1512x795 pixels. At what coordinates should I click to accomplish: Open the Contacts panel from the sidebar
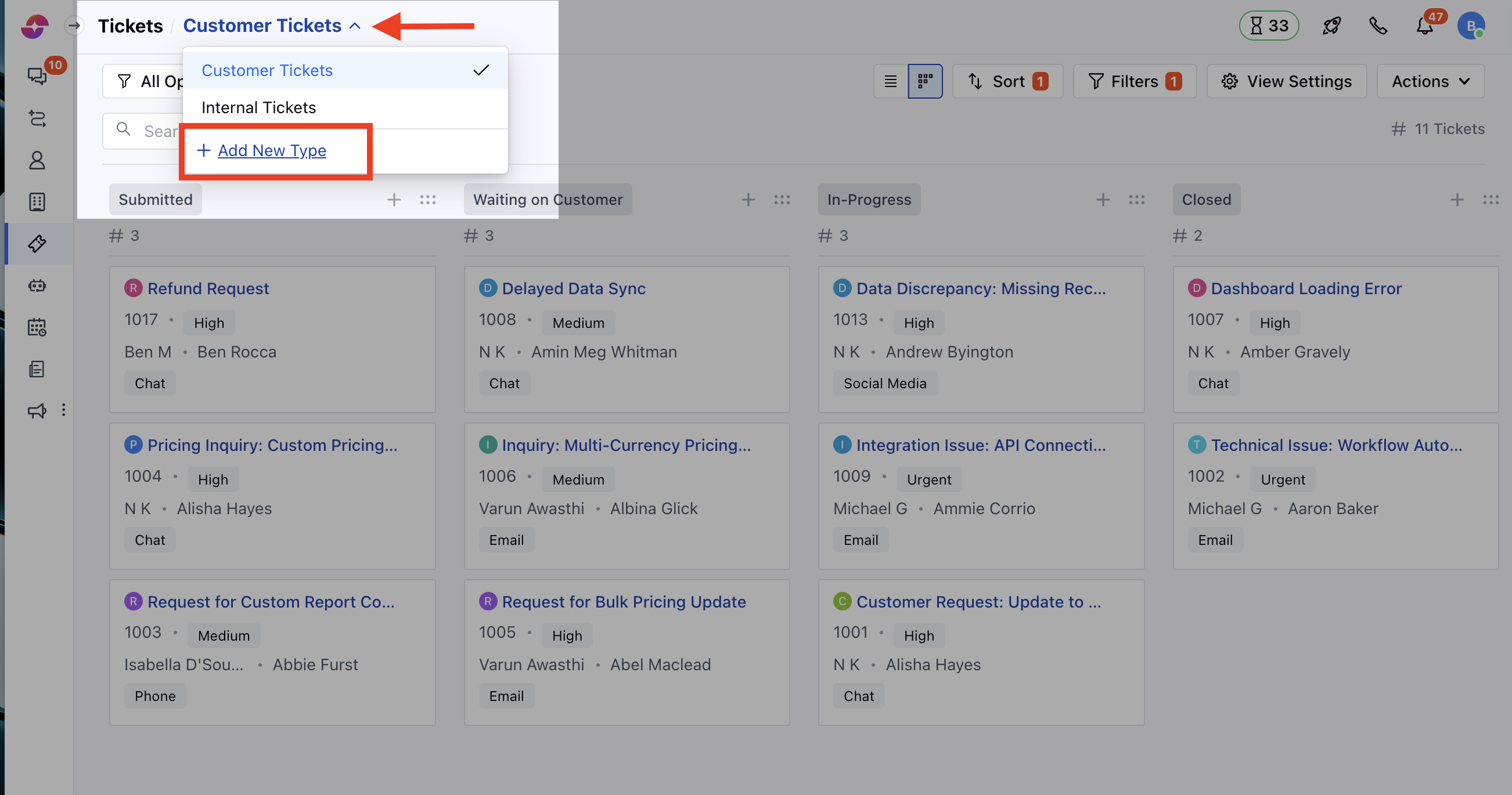pyautogui.click(x=37, y=160)
